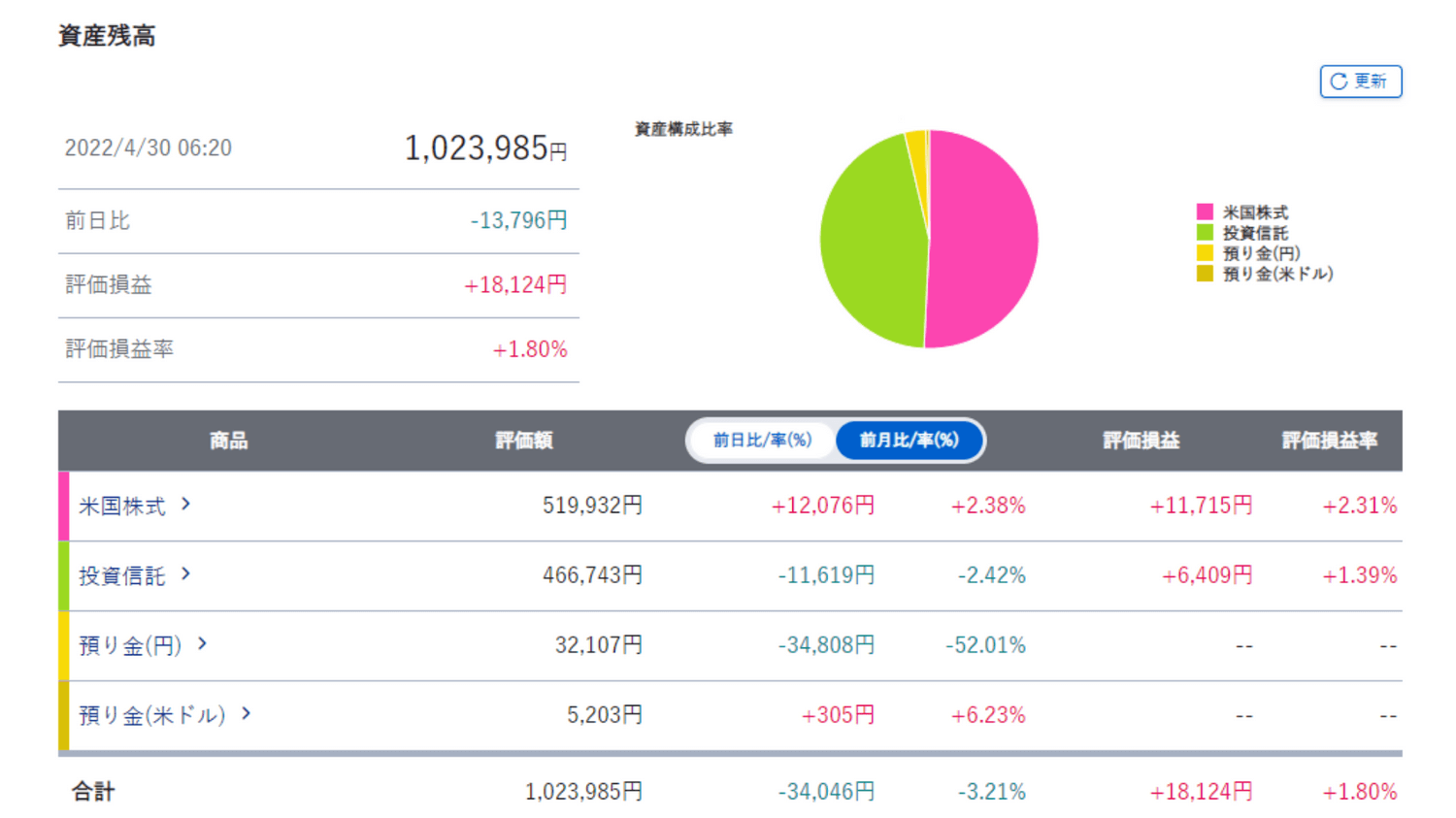Click the 評価損益率 column header
The height and width of the screenshot is (818, 1456).
click(x=1330, y=441)
